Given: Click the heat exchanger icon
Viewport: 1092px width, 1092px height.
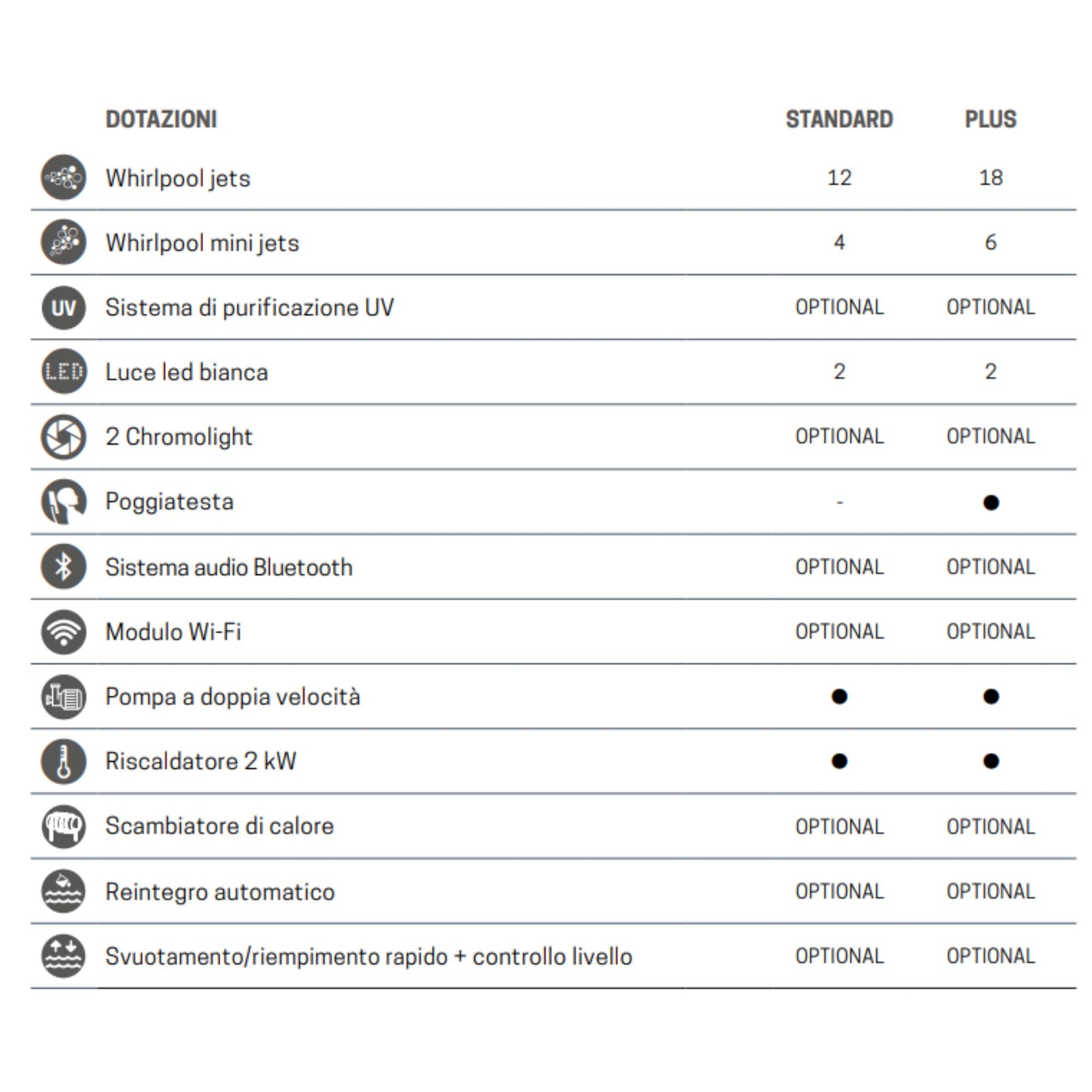Looking at the screenshot, I should (64, 827).
